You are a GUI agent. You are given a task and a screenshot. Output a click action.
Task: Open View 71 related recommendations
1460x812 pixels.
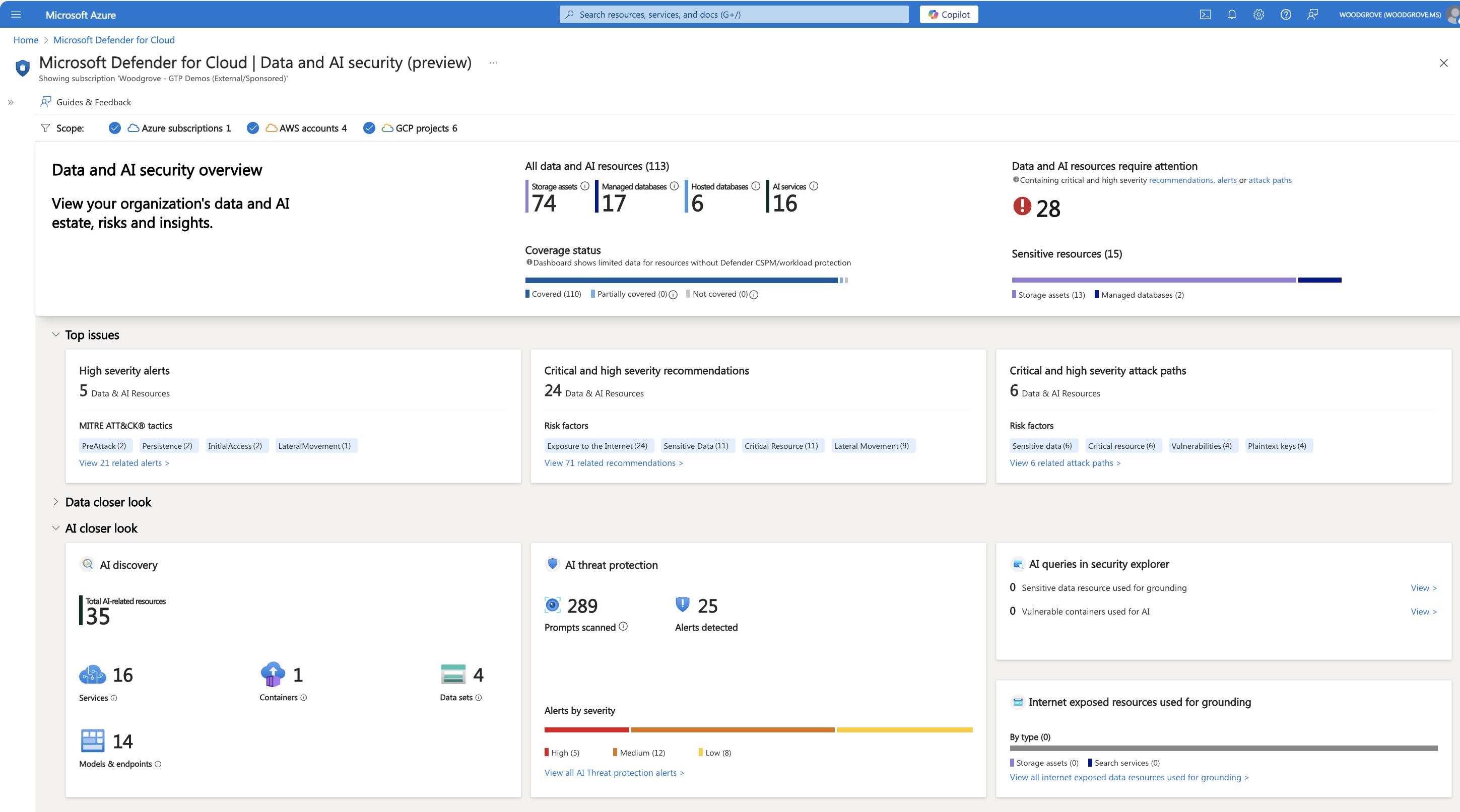tap(614, 463)
